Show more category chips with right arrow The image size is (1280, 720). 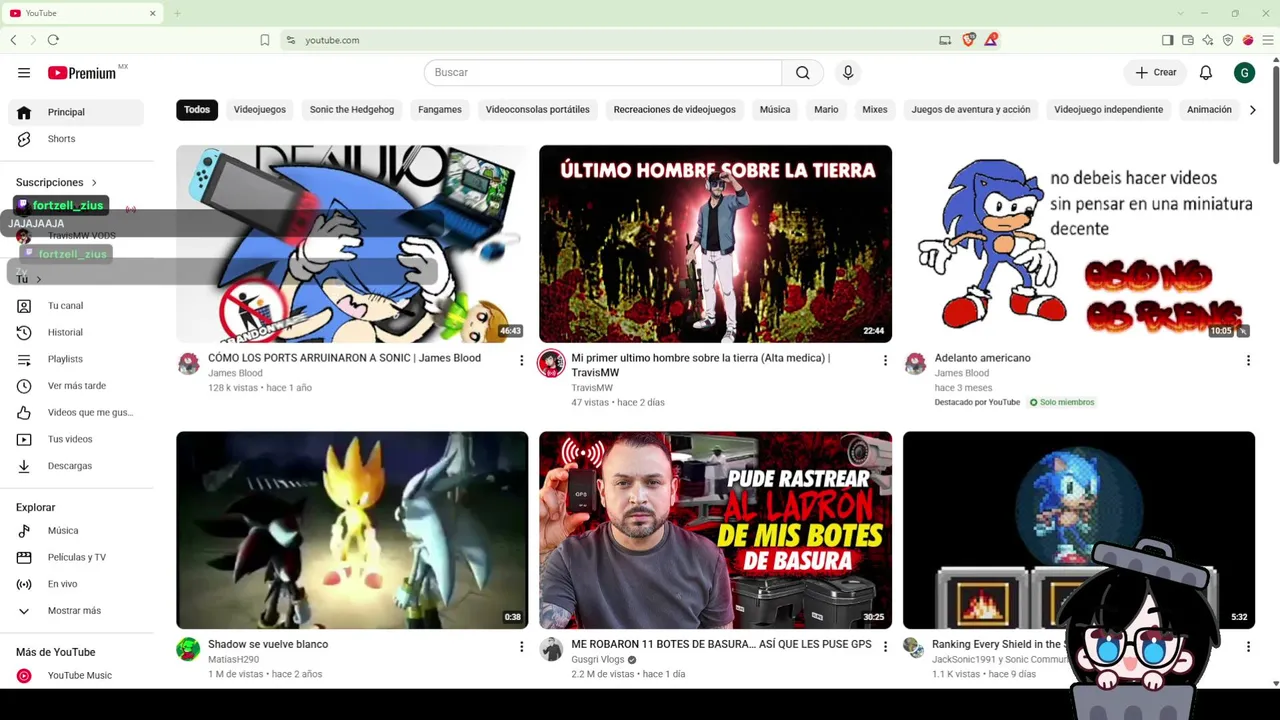pos(1252,110)
